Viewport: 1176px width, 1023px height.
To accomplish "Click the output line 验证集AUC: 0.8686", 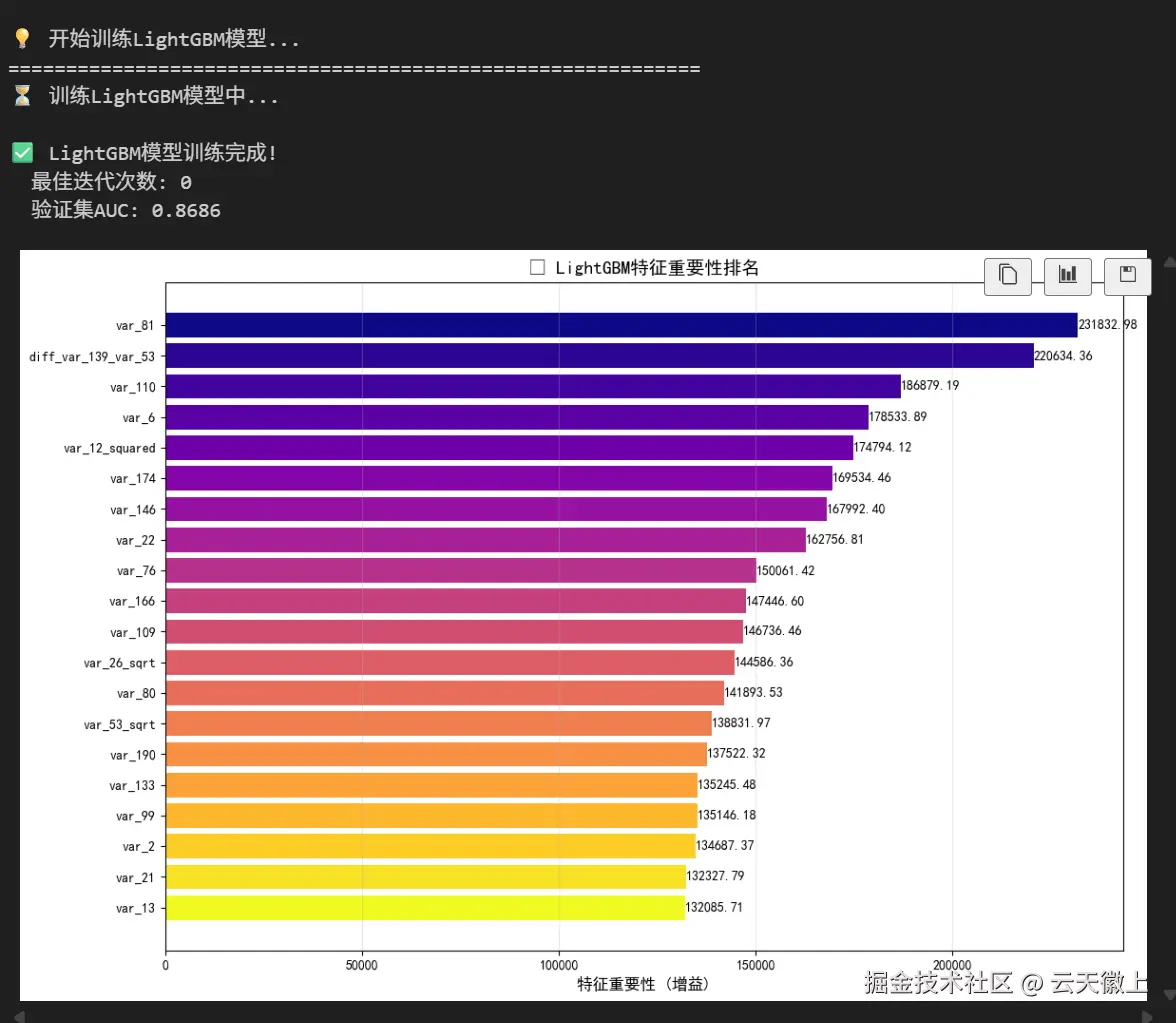I will point(126,210).
